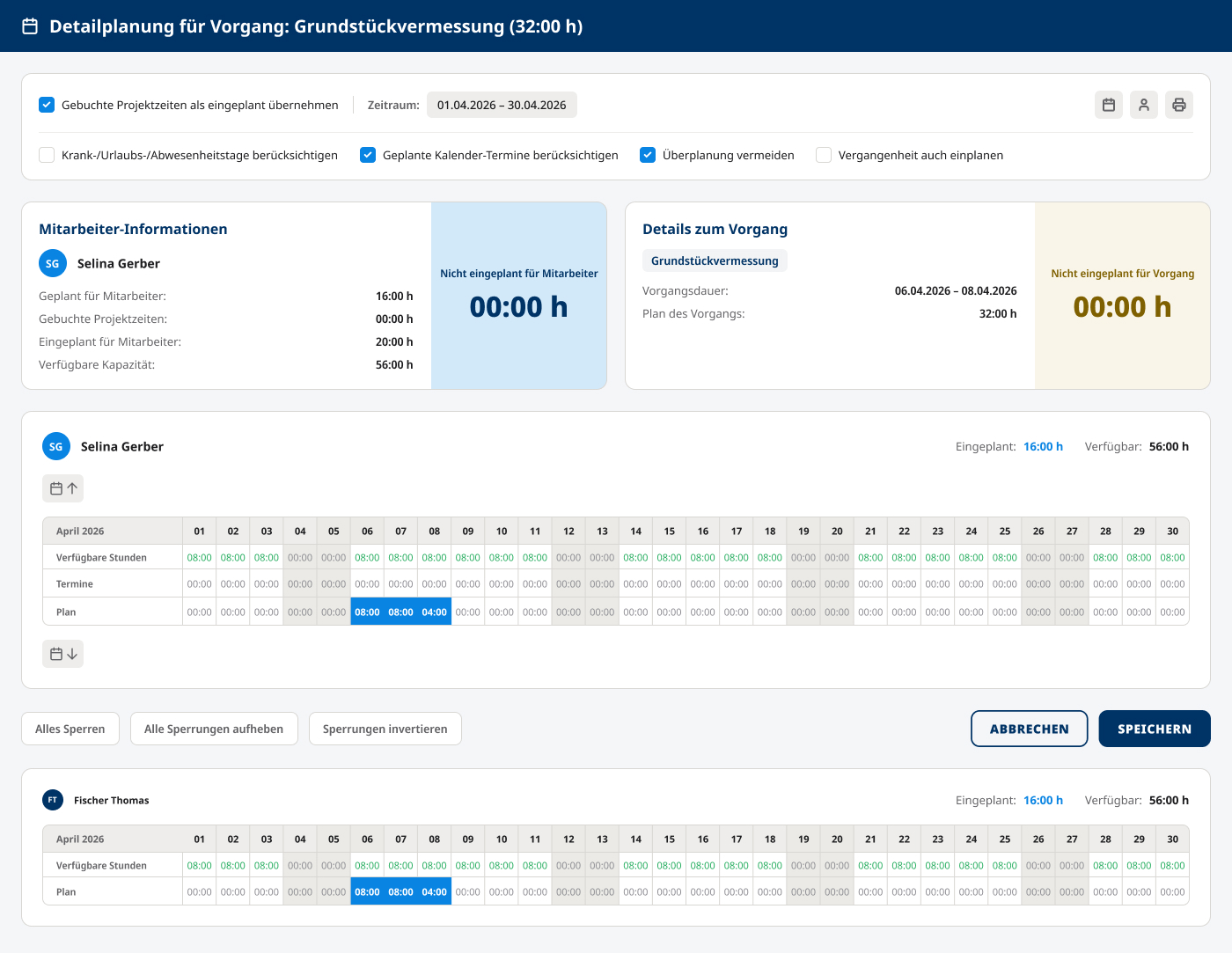This screenshot has height=953, width=1232.
Task: Click Fischer Thomas's '16:00 h' Eingeplant value
Action: pyautogui.click(x=1043, y=800)
